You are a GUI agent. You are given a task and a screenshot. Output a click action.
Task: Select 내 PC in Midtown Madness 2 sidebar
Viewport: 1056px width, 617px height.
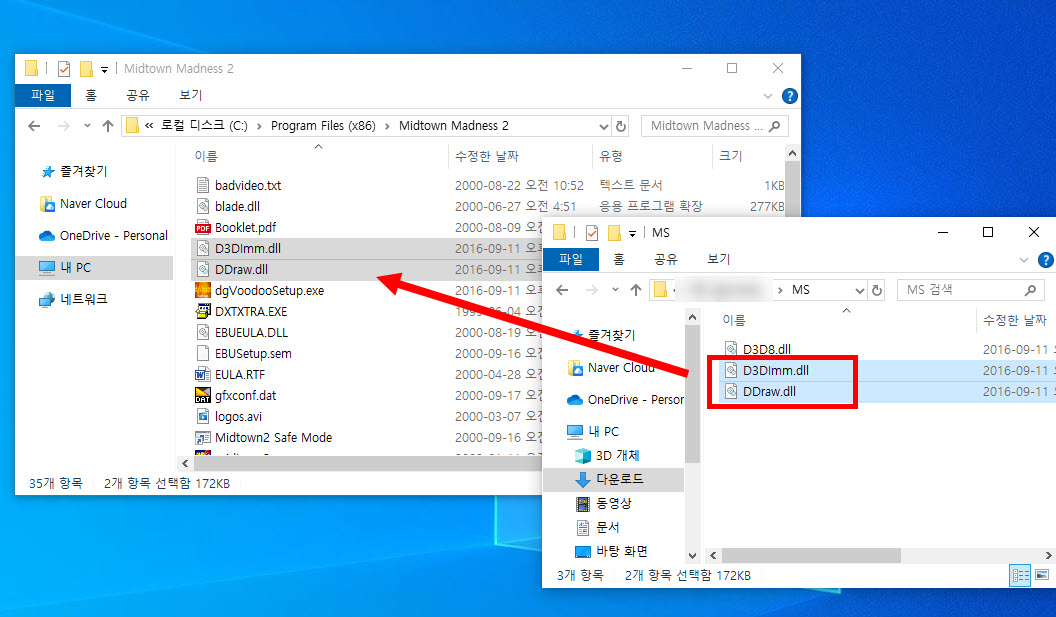[x=94, y=267]
